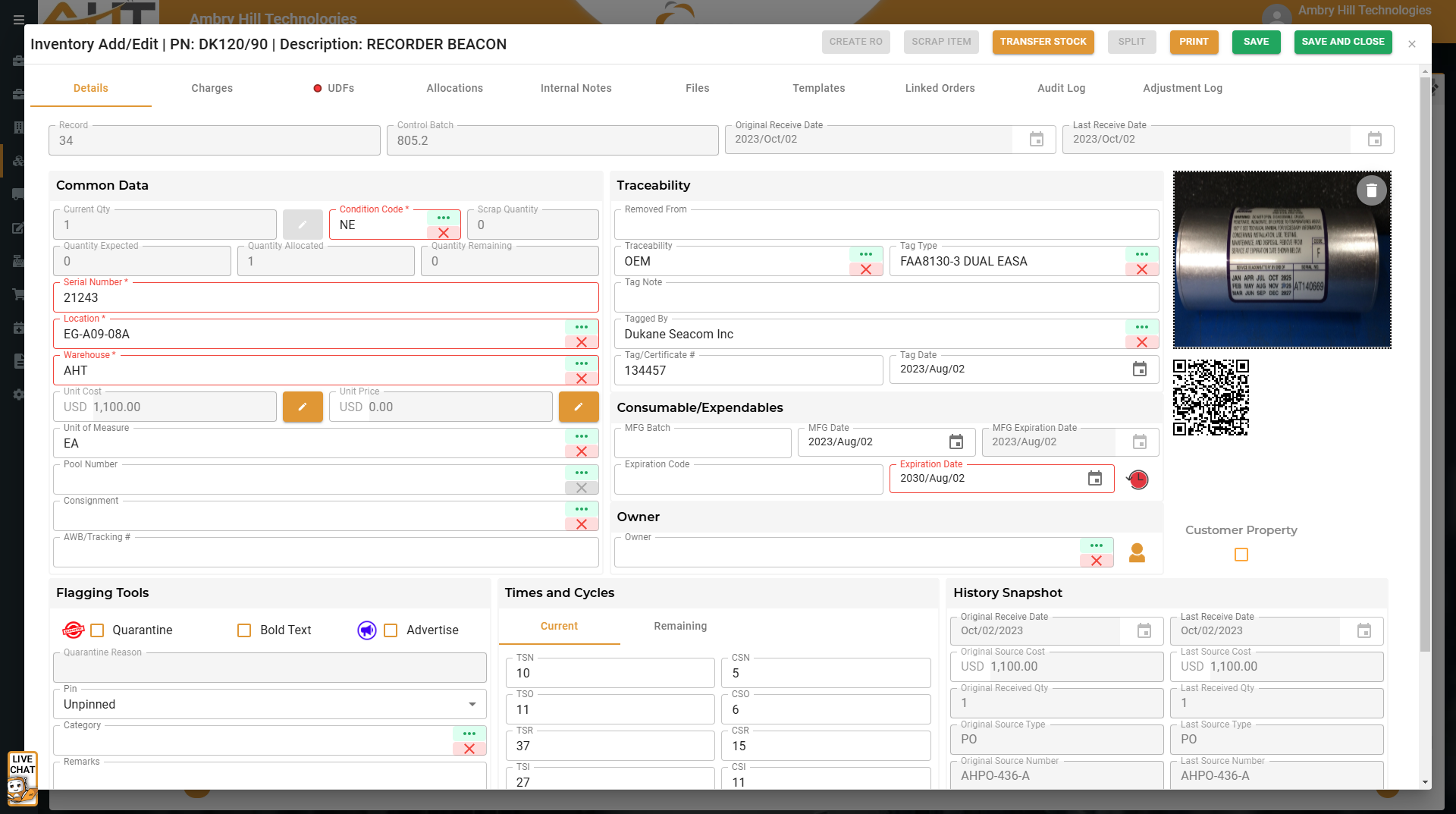This screenshot has width=1456, height=814.
Task: Expand the Pin dropdown
Action: (472, 705)
